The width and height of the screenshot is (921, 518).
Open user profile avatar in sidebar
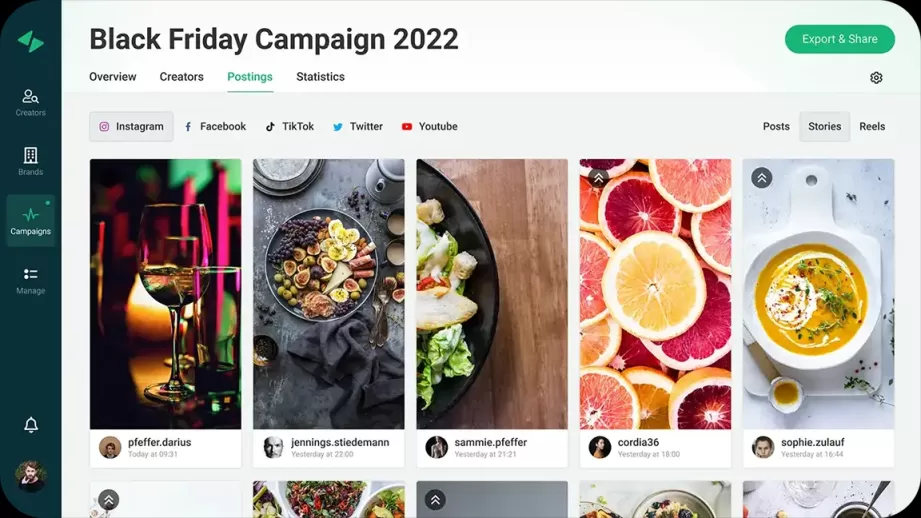(x=31, y=476)
